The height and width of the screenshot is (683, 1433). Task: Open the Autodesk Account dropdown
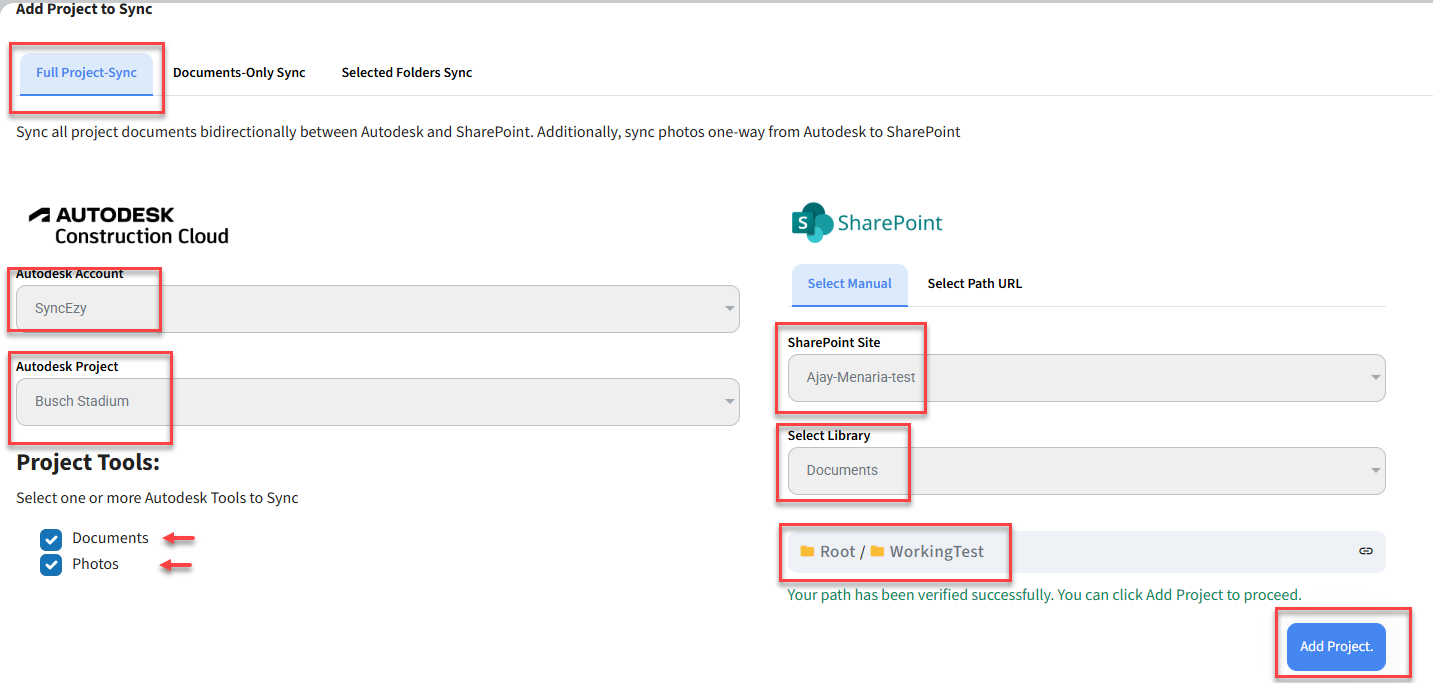tap(377, 309)
